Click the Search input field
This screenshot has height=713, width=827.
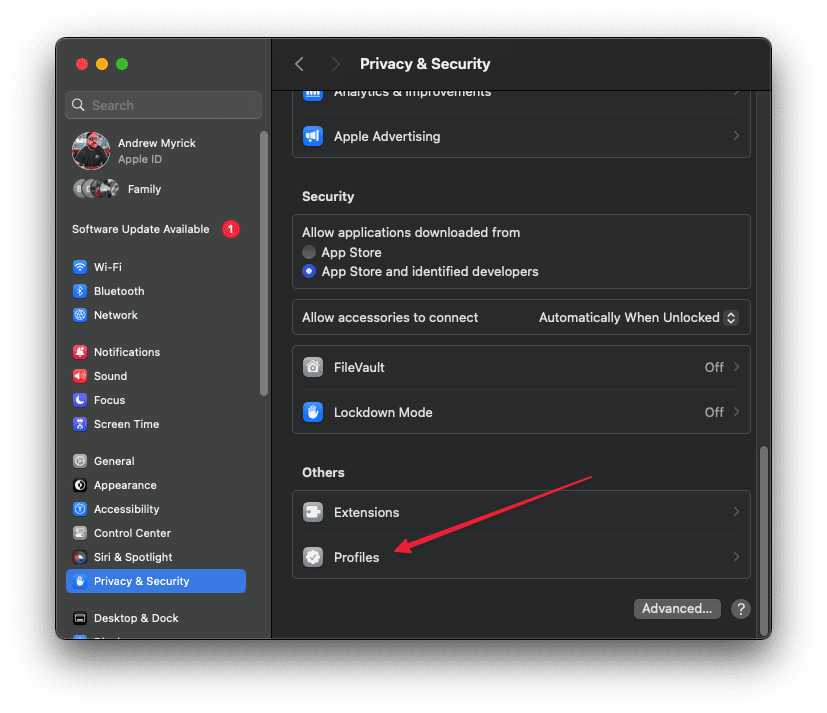[164, 105]
